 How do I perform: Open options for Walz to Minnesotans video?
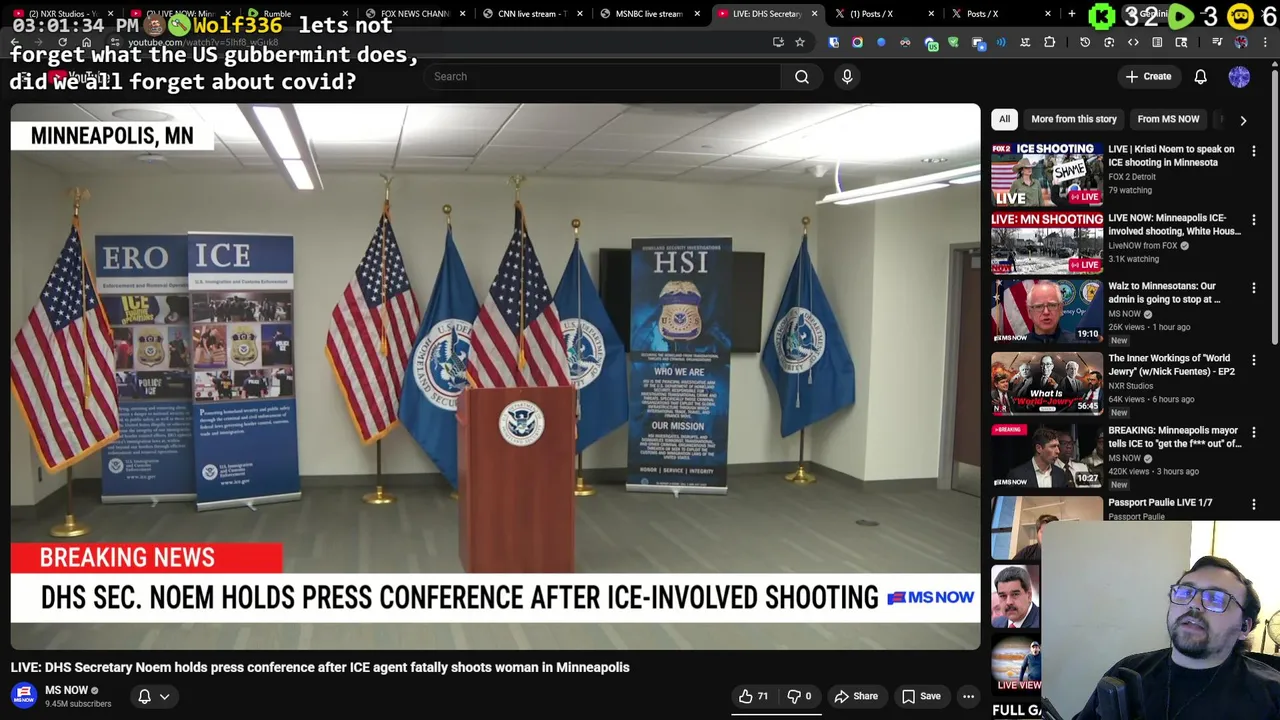click(x=1253, y=288)
